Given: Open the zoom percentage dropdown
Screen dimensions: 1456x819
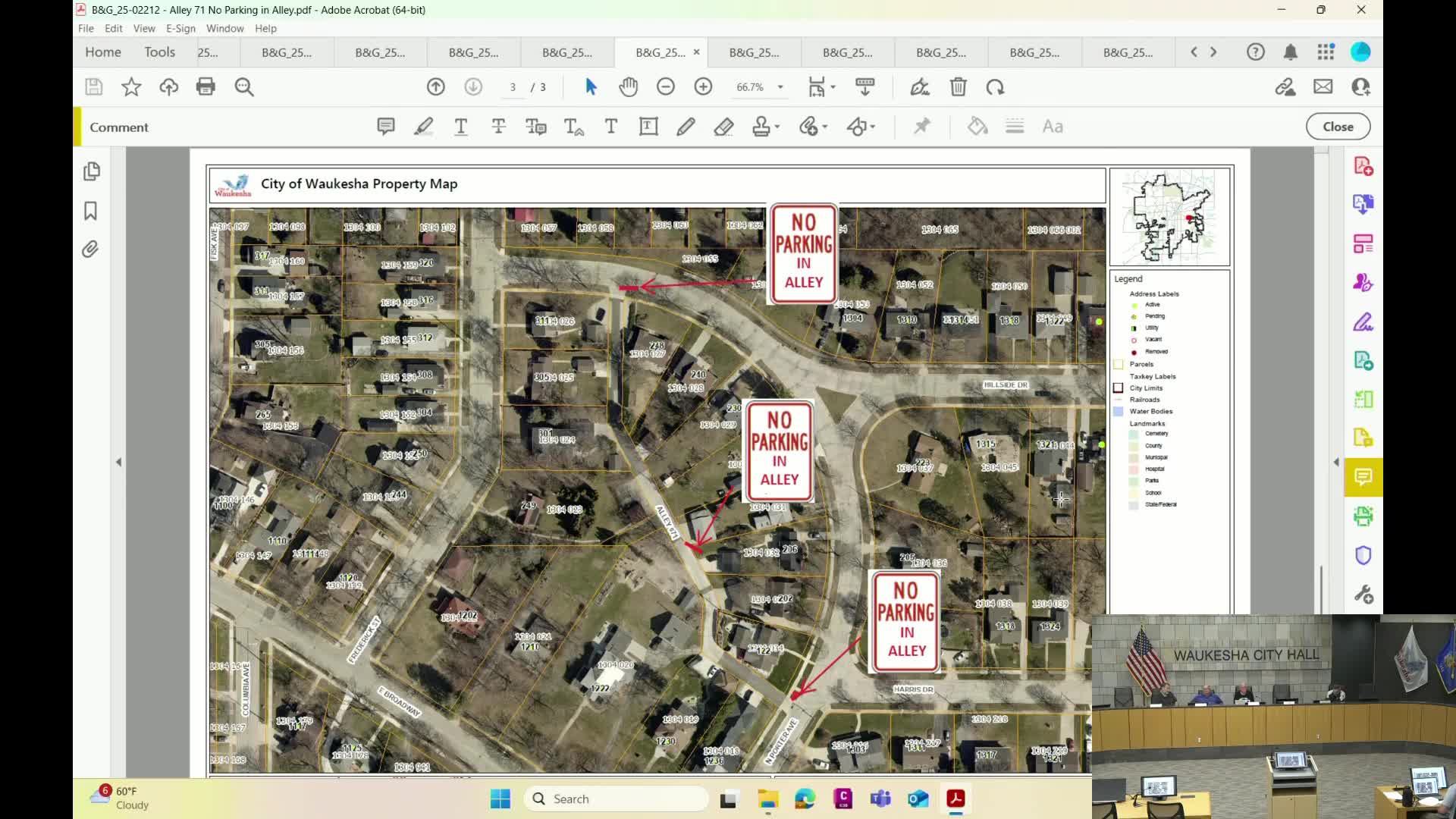Looking at the screenshot, I should [x=780, y=86].
